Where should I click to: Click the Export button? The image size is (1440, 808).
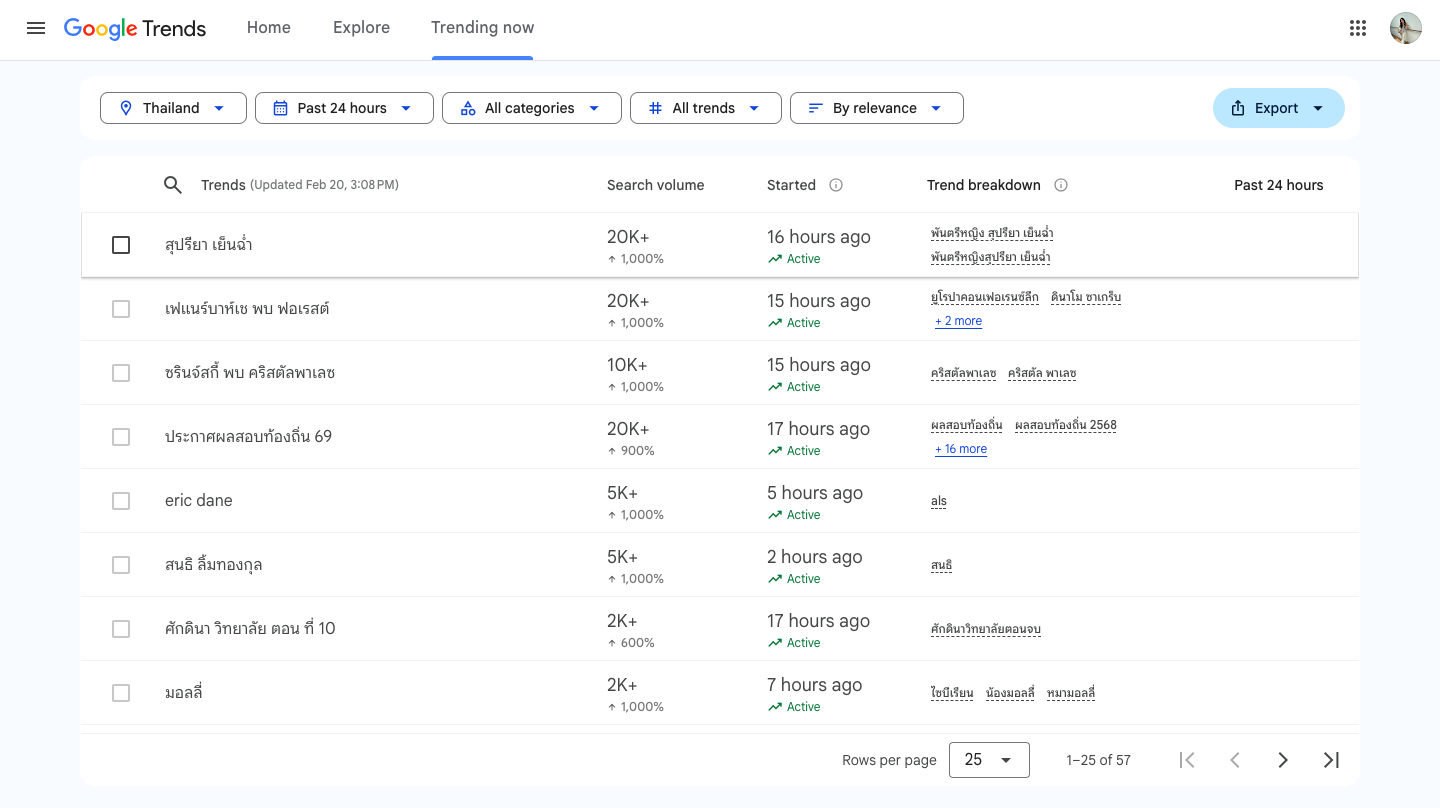tap(1277, 108)
